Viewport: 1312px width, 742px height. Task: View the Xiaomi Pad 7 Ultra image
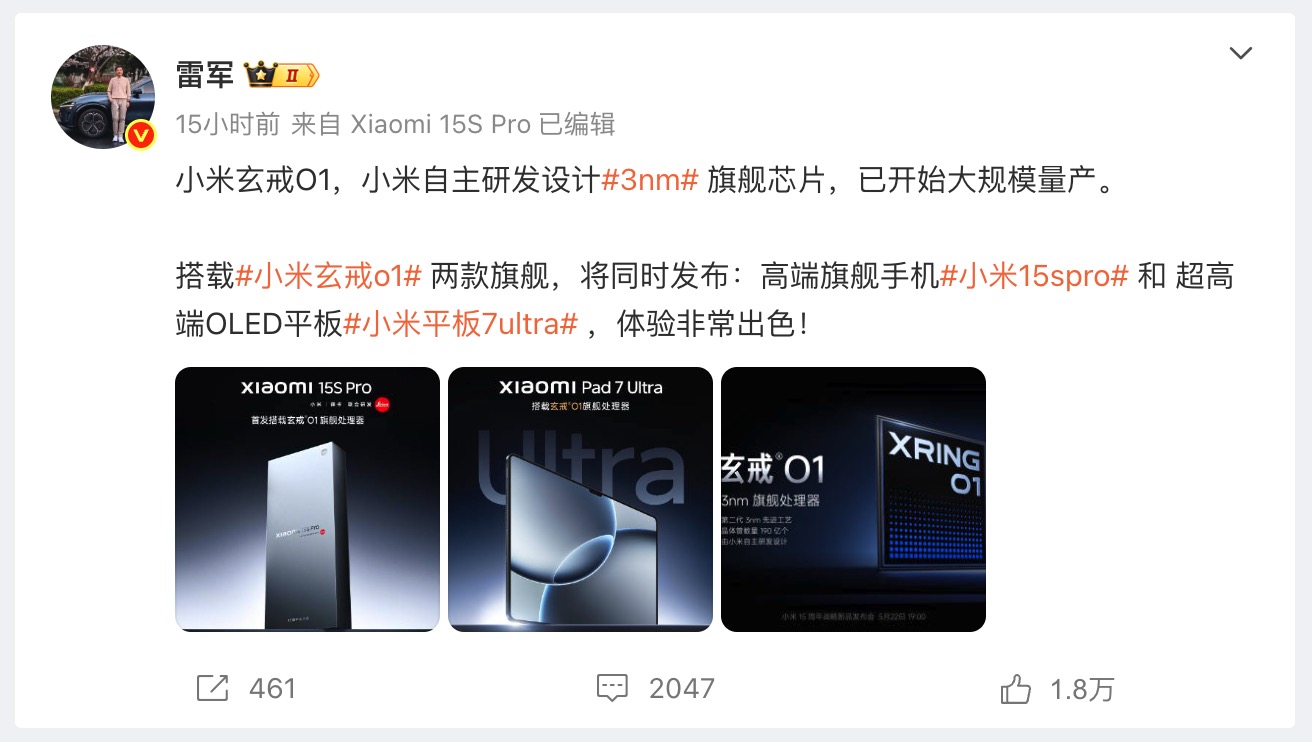580,499
